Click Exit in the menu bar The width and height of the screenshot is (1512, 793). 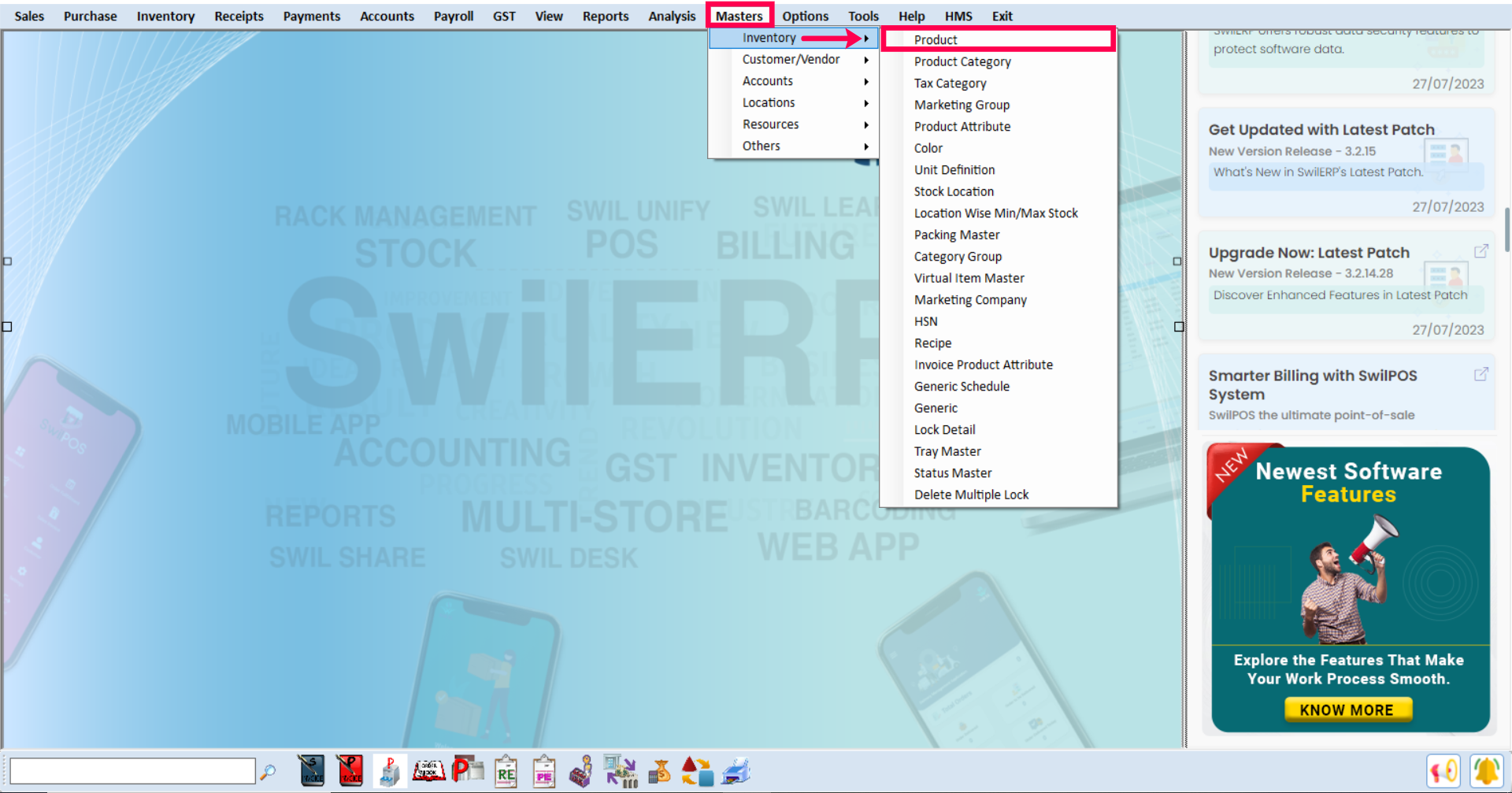(x=1002, y=16)
